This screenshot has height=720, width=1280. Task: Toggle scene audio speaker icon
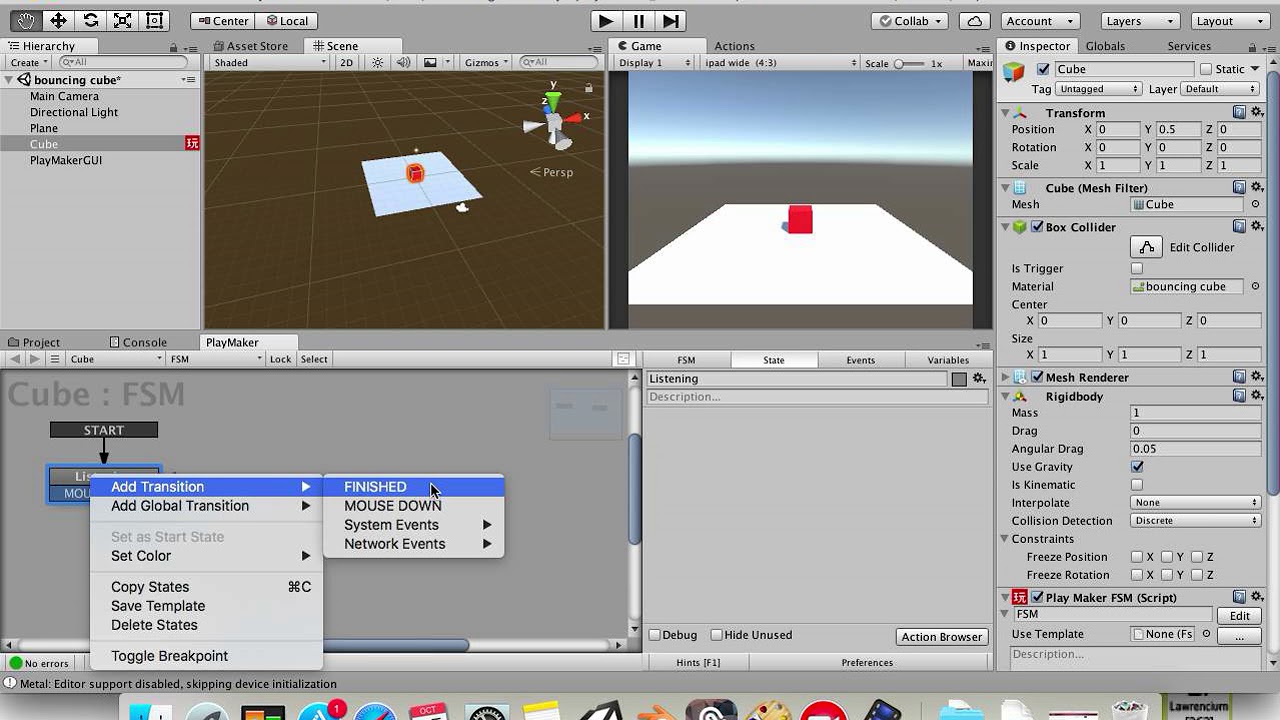coord(403,62)
